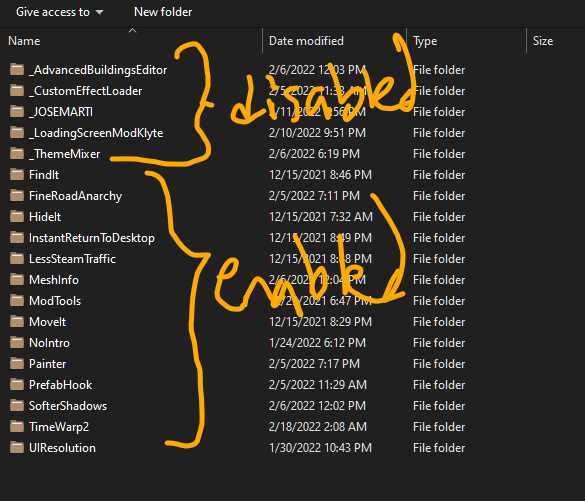Click the SofterShadows folder icon
Viewport: 585px width, 501px height.
tap(17, 406)
